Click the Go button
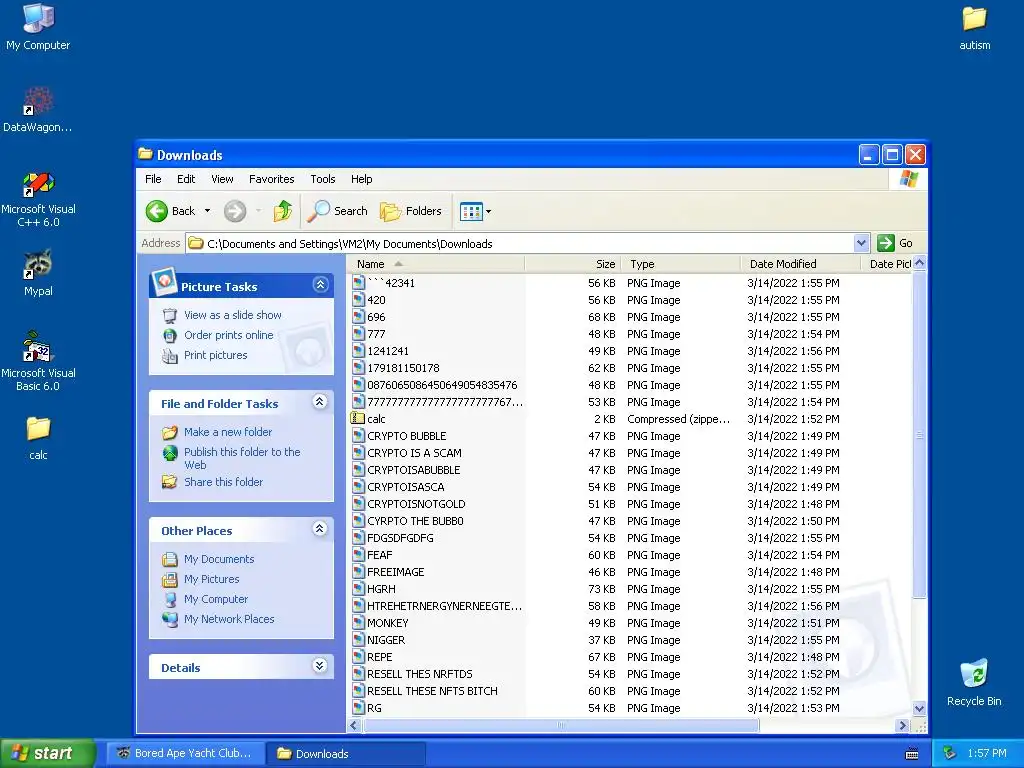The height and width of the screenshot is (768, 1024). click(895, 243)
